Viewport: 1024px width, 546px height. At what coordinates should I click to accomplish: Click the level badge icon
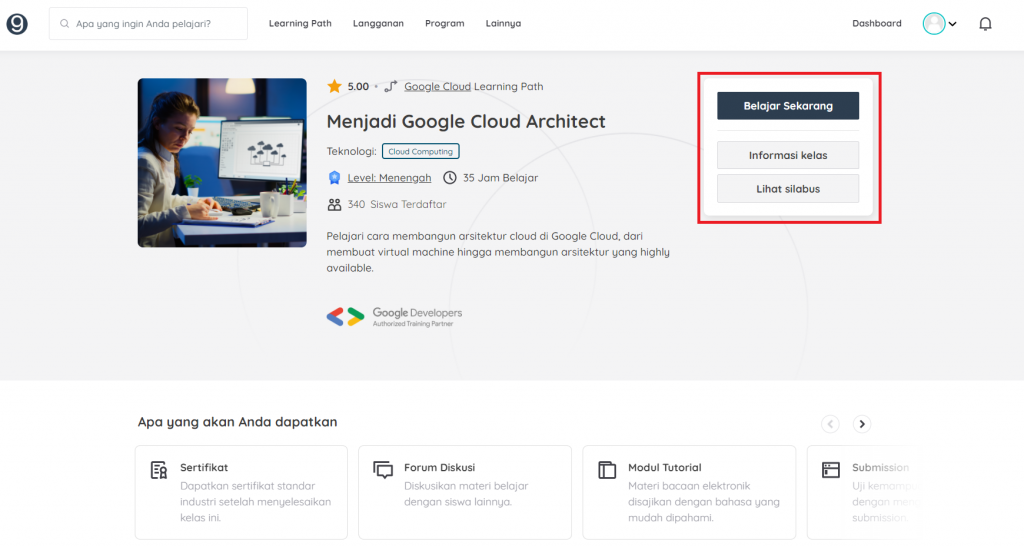[334, 178]
